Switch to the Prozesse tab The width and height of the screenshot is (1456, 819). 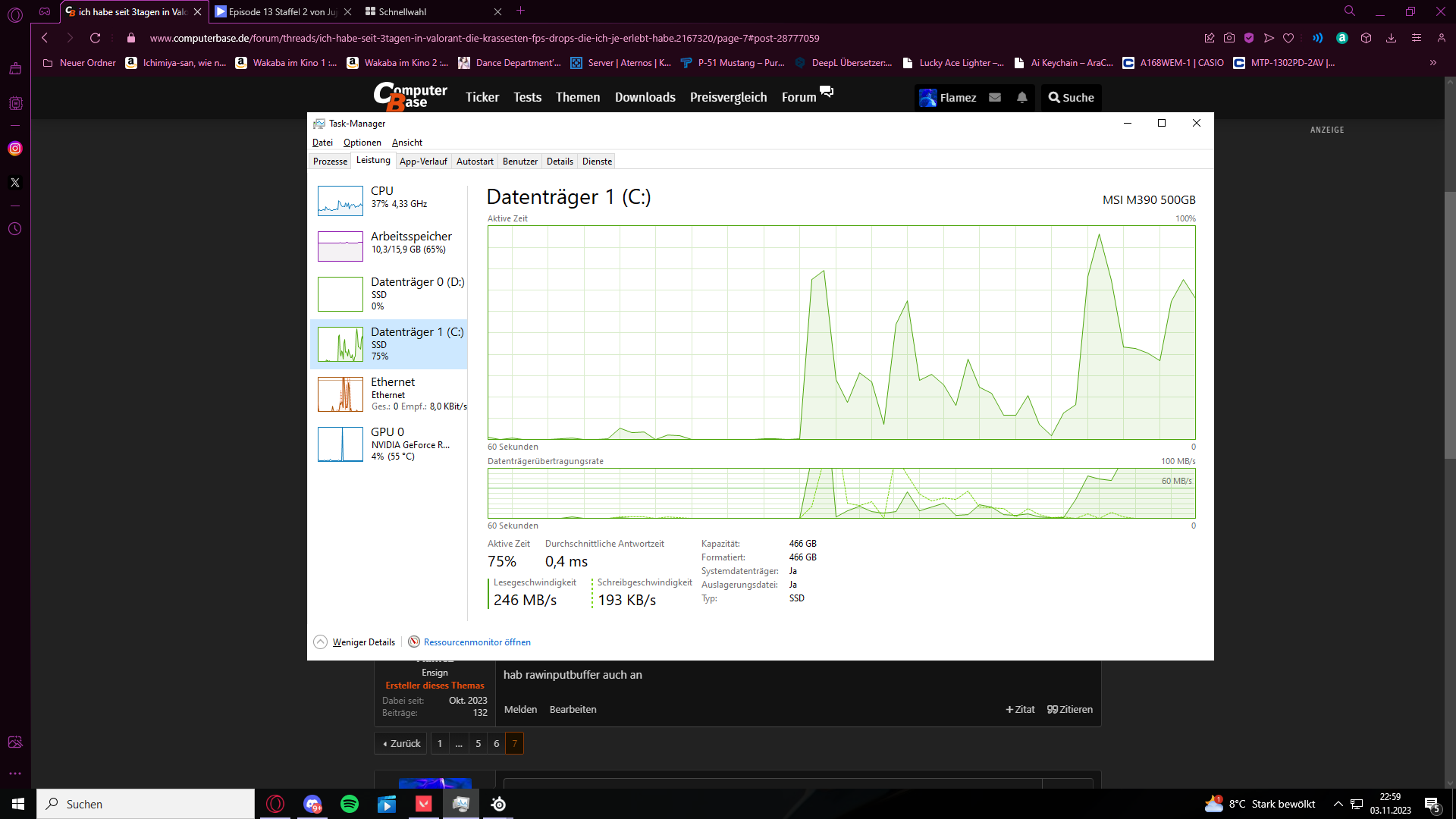pos(330,162)
